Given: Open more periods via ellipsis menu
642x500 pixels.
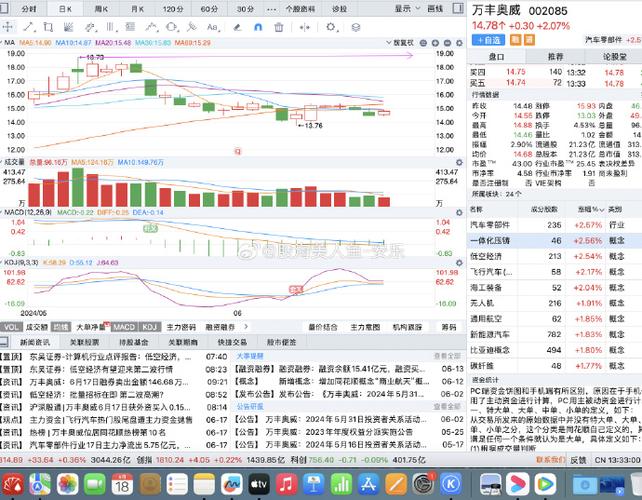Looking at the screenshot, I should point(271,9).
